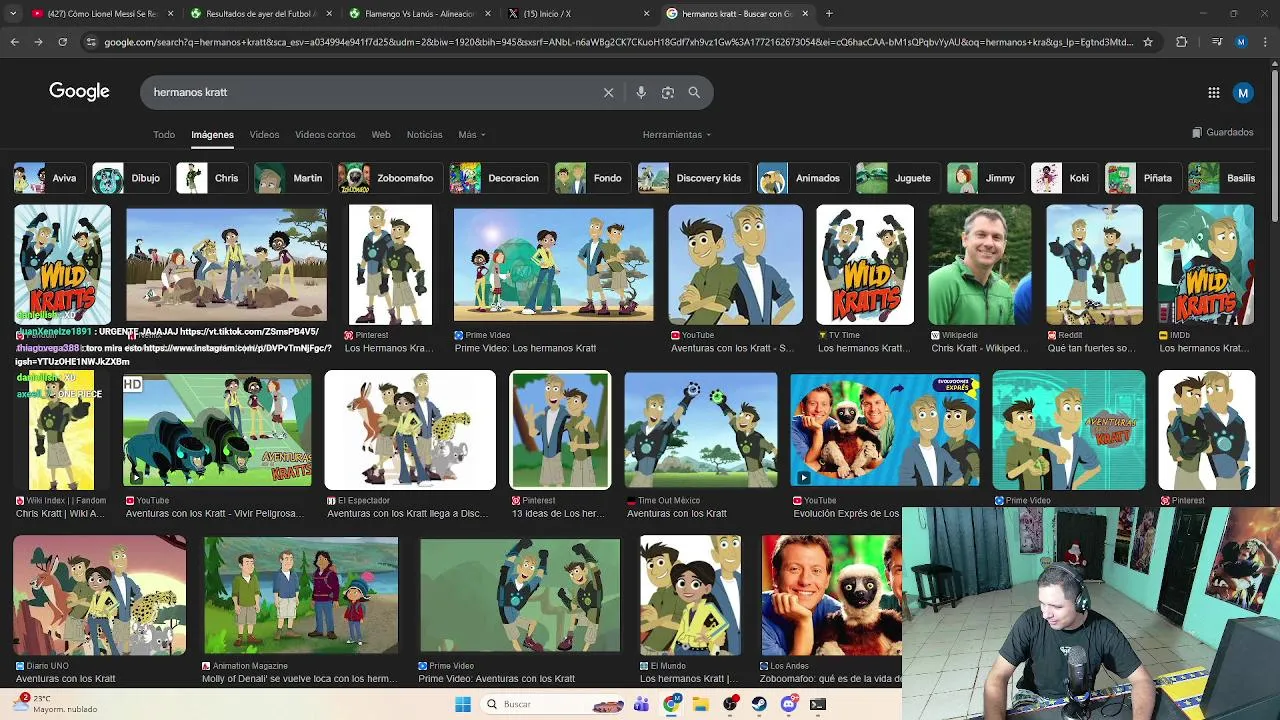Open Discord from taskbar
This screenshot has width=1280, height=720.
pyautogui.click(x=788, y=704)
